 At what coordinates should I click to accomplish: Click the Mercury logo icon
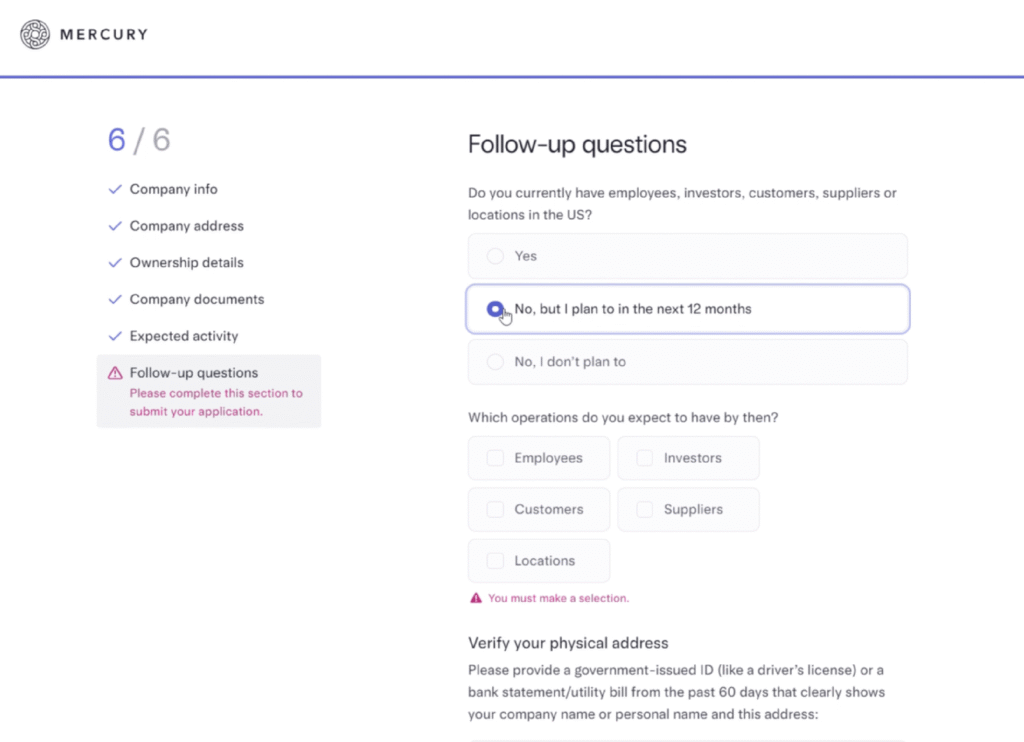point(35,35)
